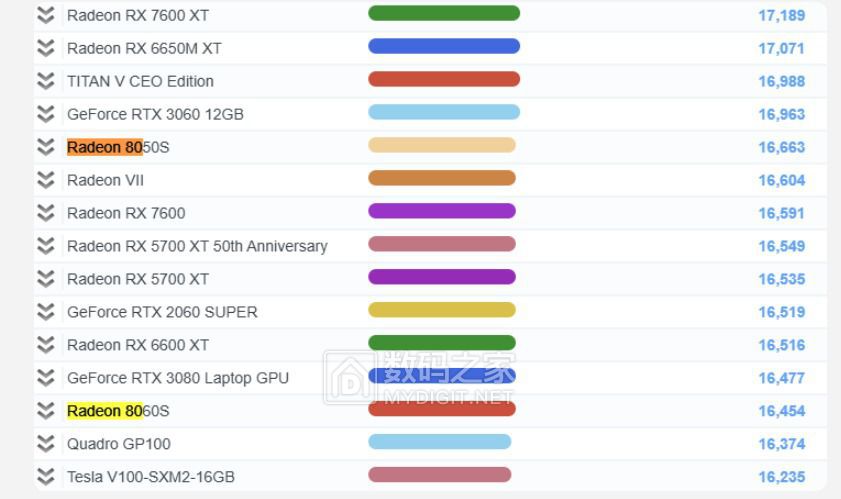Click the light blue Quadro GP100 bar
The height and width of the screenshot is (499, 841).
(x=440, y=442)
